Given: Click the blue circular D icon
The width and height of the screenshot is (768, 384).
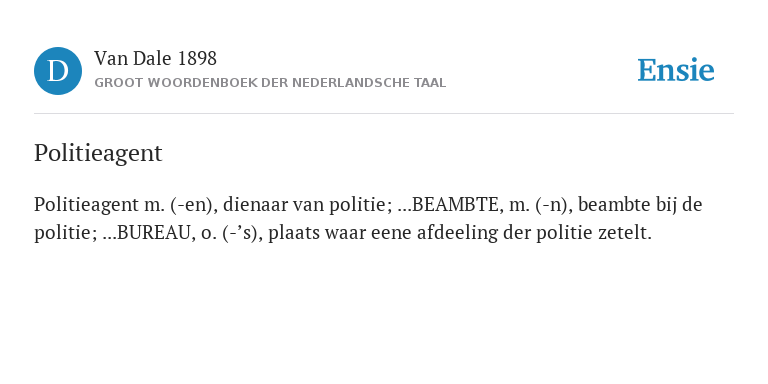Looking at the screenshot, I should 58,71.
